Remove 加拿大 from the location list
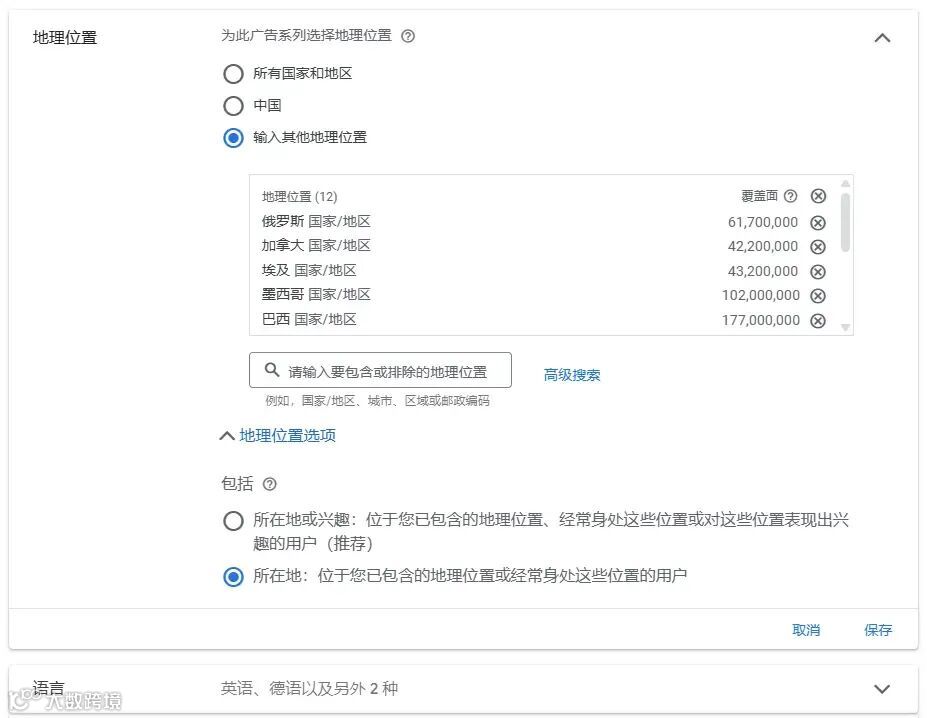 [x=818, y=247]
